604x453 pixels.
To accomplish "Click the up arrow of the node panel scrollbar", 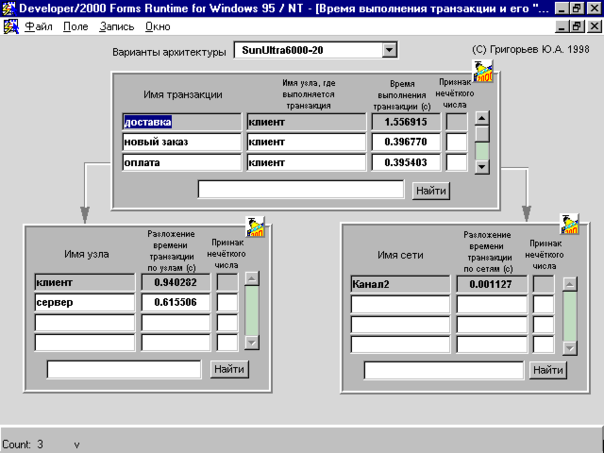I will point(252,279).
